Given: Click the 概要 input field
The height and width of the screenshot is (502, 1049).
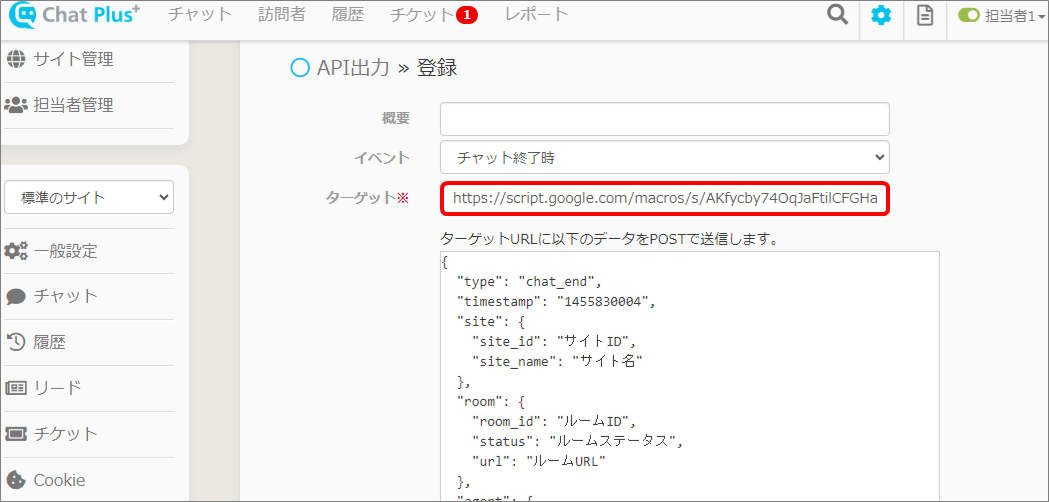Looking at the screenshot, I should [x=664, y=118].
